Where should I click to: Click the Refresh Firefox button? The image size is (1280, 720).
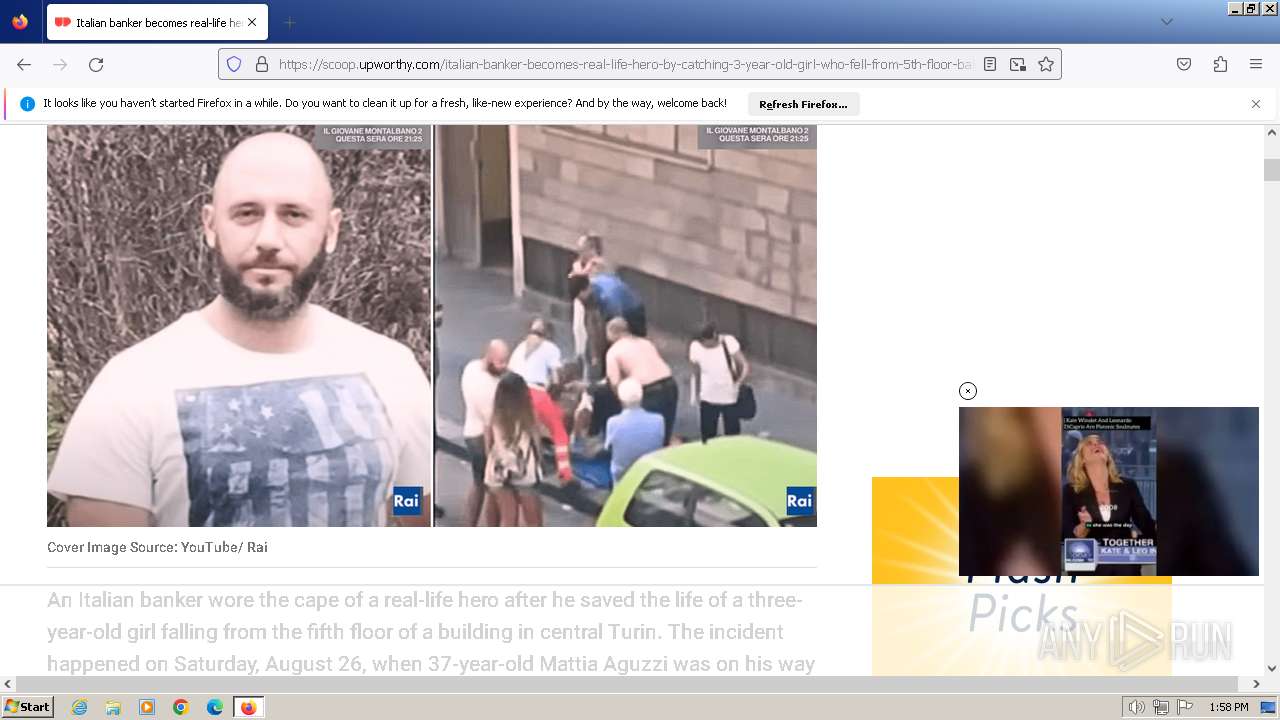pos(803,104)
